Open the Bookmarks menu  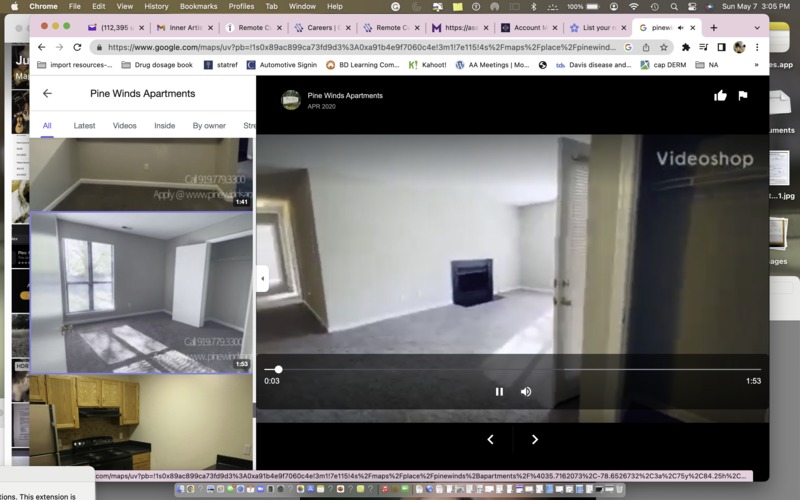(x=198, y=6)
